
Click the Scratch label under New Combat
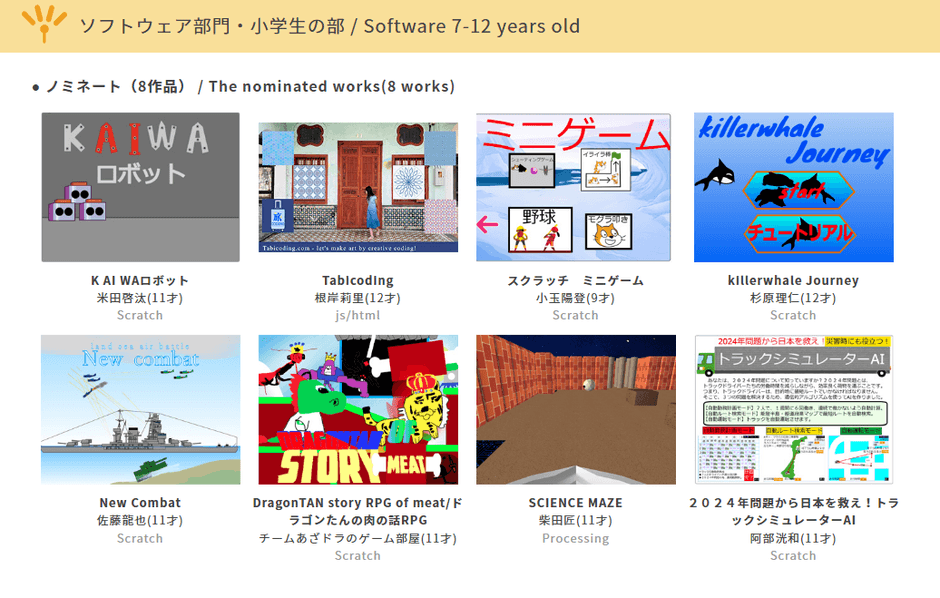pyautogui.click(x=139, y=538)
